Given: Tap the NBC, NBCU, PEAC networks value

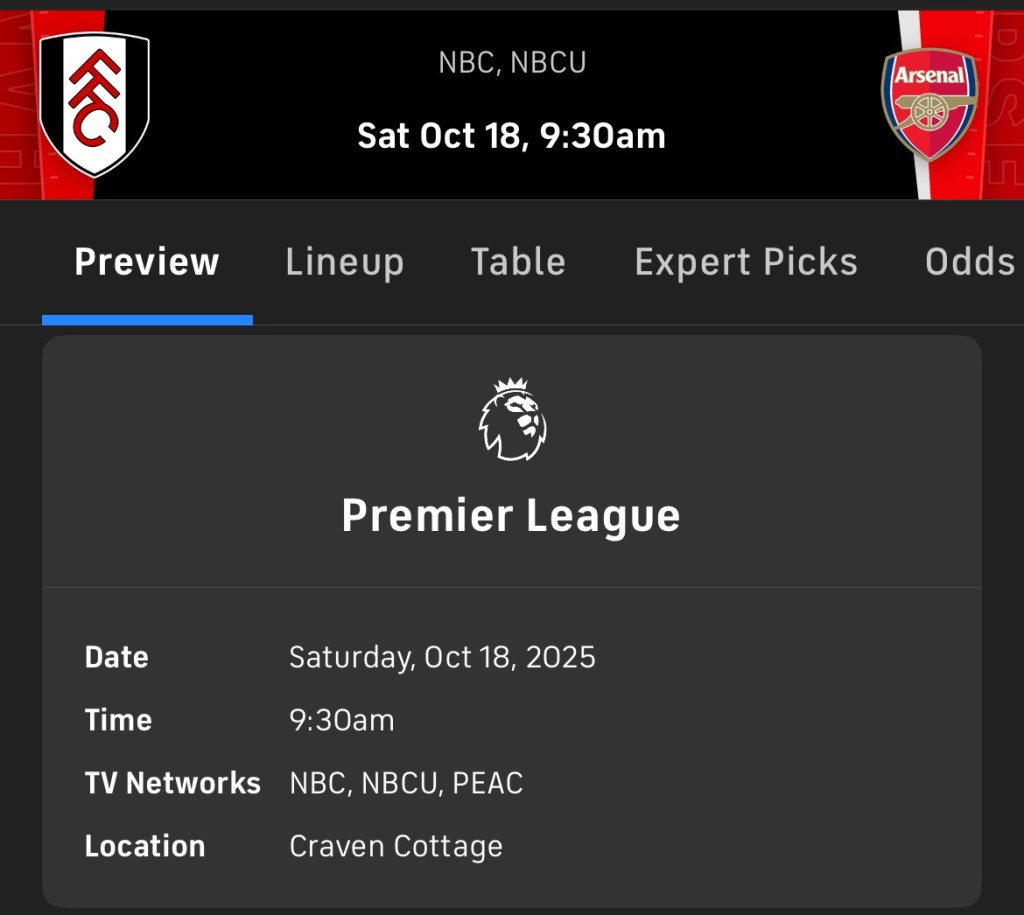Looking at the screenshot, I should [x=406, y=783].
